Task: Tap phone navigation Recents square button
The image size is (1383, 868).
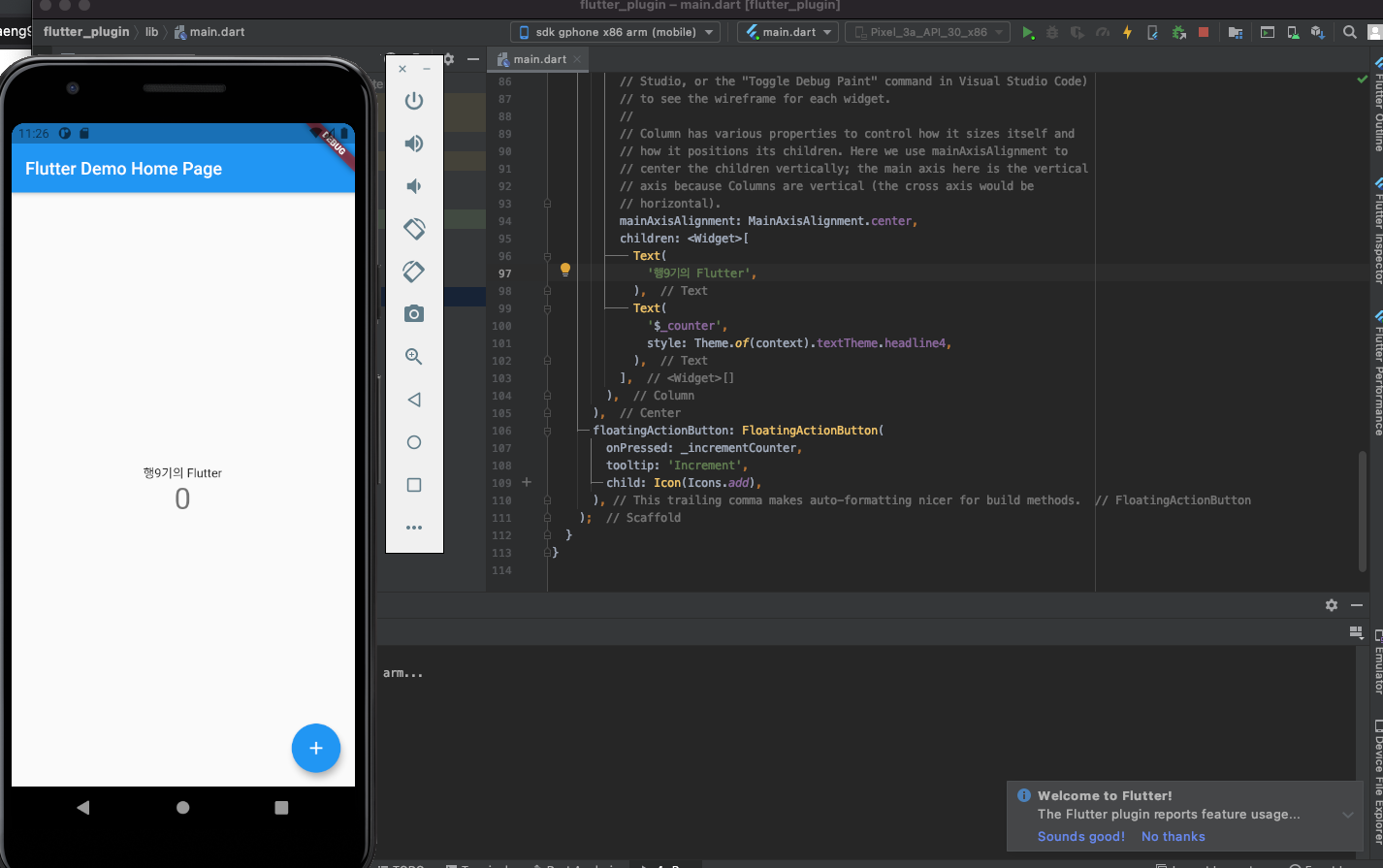Action: click(281, 807)
